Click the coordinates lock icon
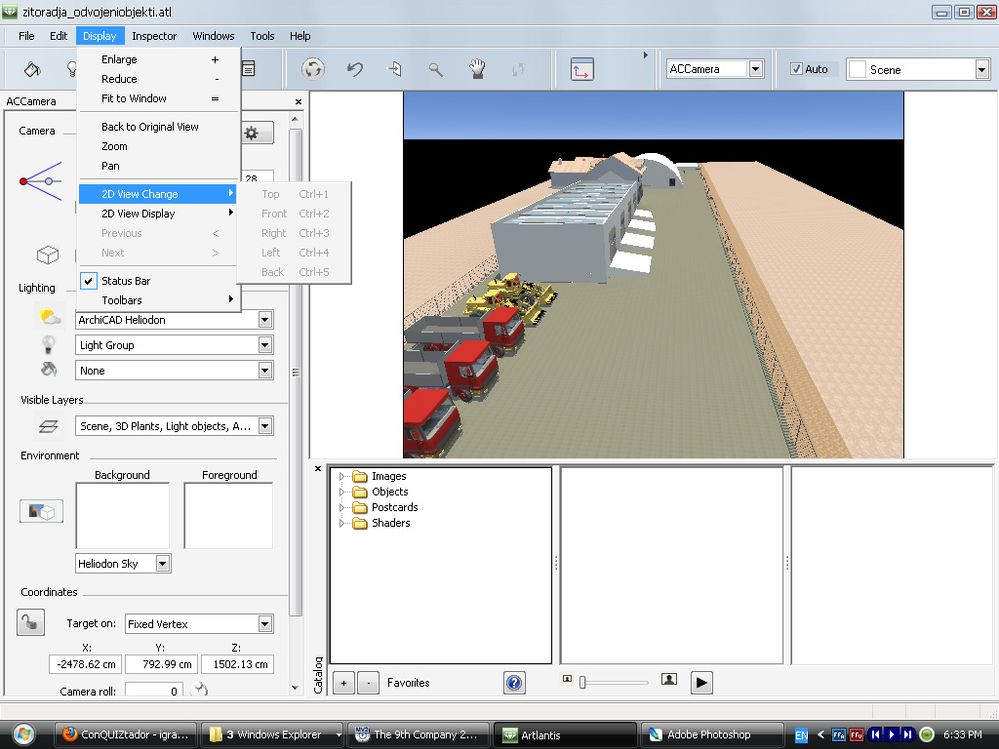 tap(31, 622)
